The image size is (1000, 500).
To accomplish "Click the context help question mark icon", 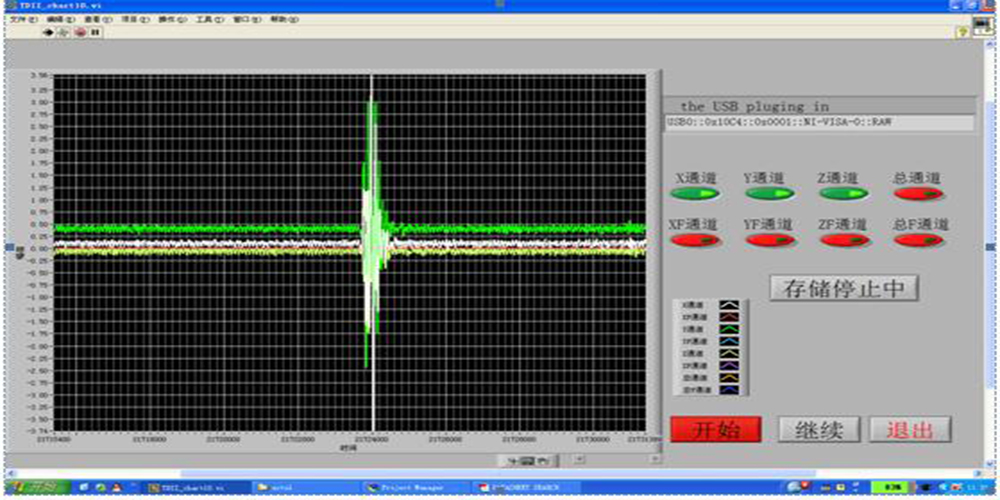I will (x=962, y=32).
